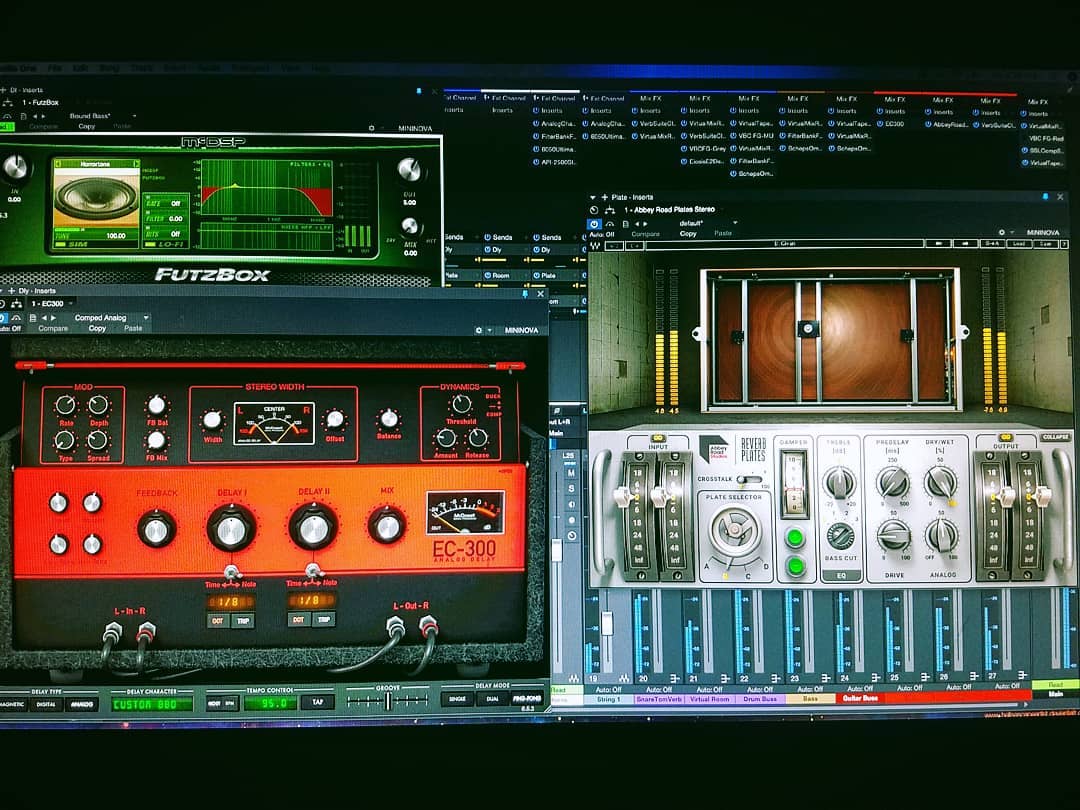Screen dimensions: 1080x810
Task: Click the Treble knob on Abbey Road Plates
Action: point(839,483)
